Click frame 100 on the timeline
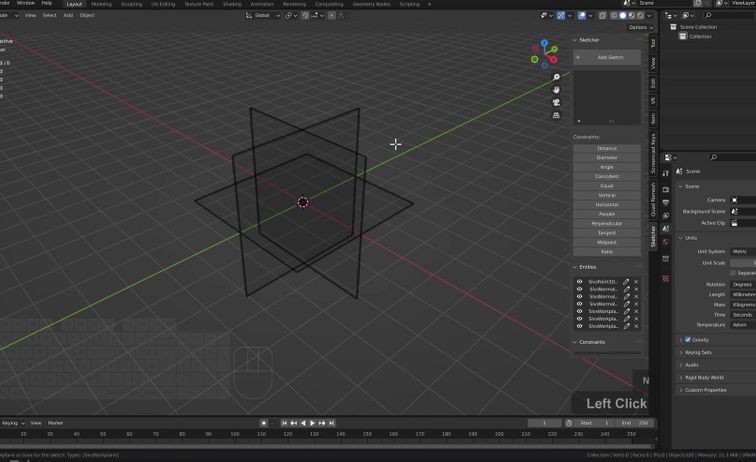This screenshot has height=462, width=756. tap(235, 435)
